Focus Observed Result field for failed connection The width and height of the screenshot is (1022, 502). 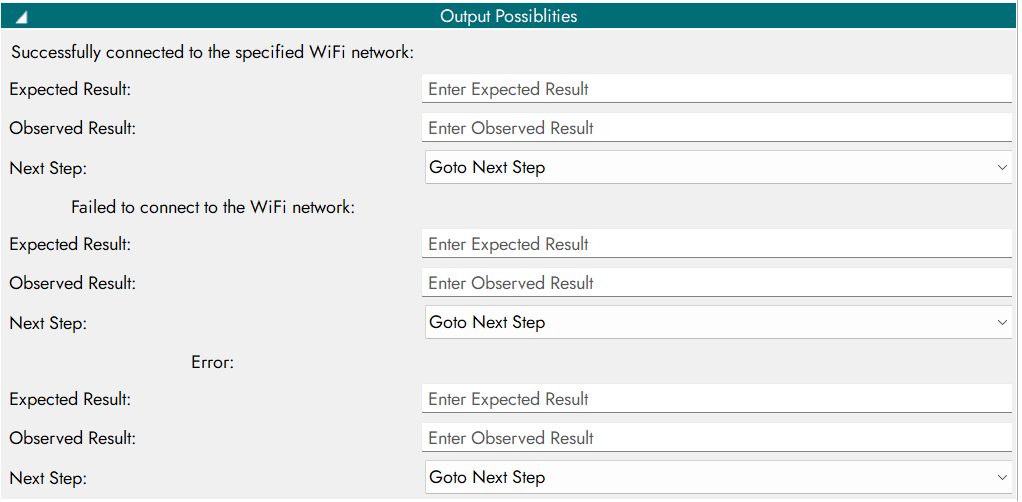716,283
